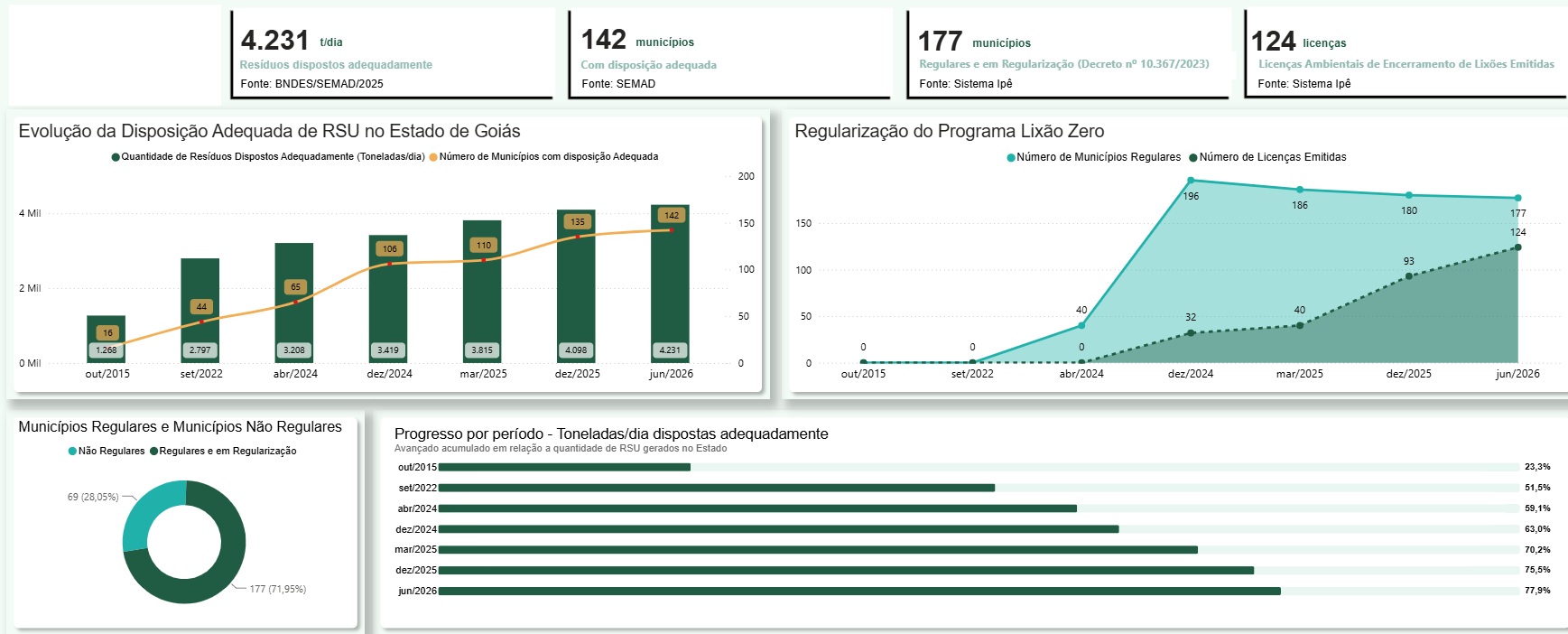Click the 'Progresso por período' chart title
1568x634 pixels.
(x=611, y=434)
